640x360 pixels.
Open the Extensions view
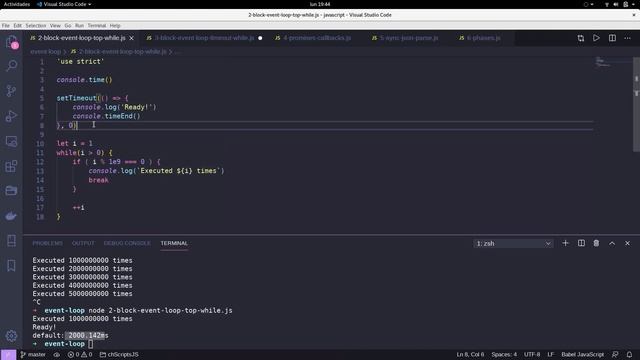11,166
